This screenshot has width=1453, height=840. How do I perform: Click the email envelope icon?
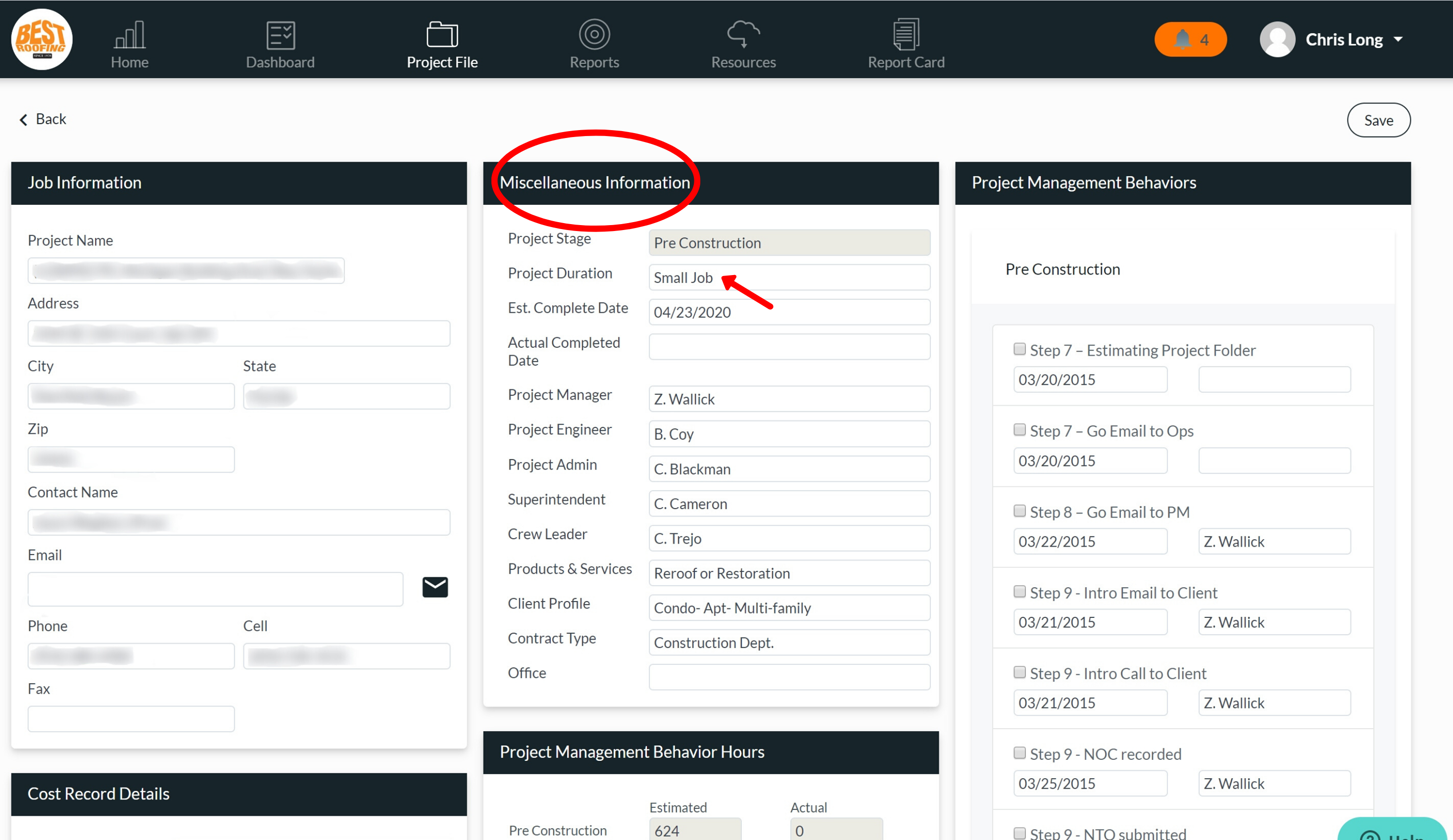[x=436, y=587]
